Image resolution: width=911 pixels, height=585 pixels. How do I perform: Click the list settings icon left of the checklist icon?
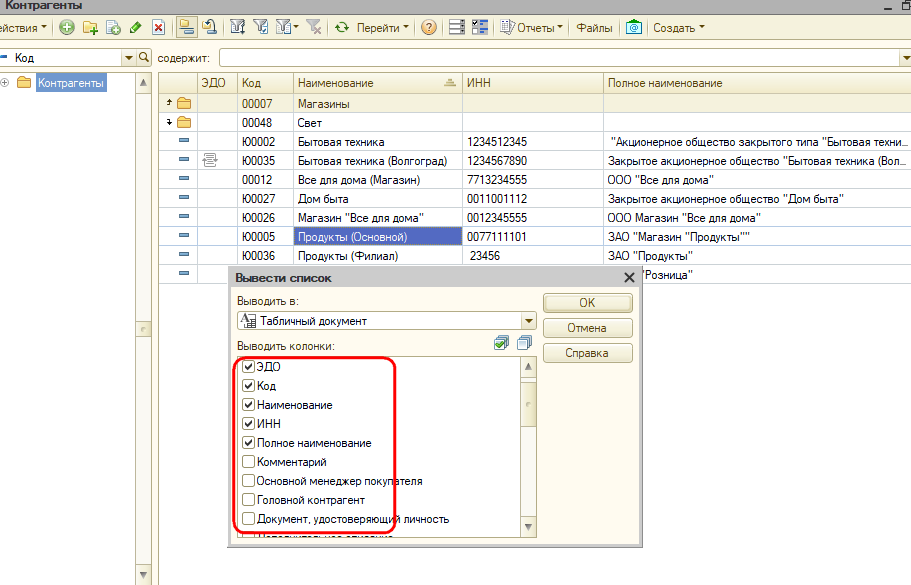click(457, 27)
